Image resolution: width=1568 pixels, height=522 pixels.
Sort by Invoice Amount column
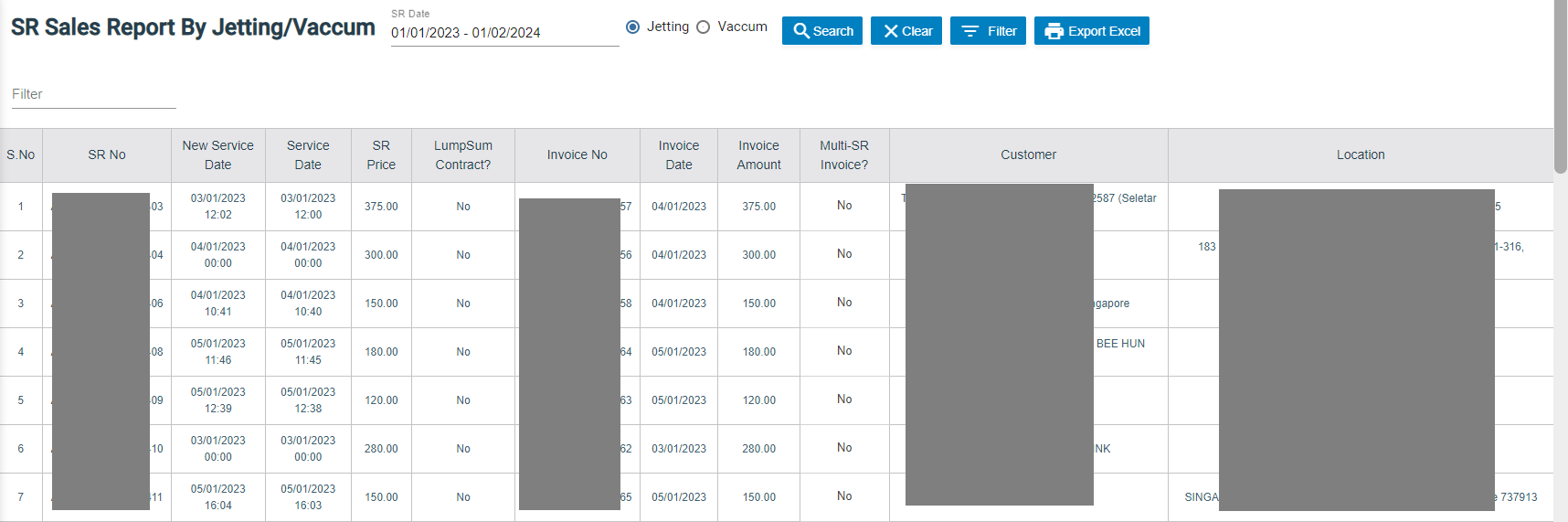pyautogui.click(x=758, y=155)
